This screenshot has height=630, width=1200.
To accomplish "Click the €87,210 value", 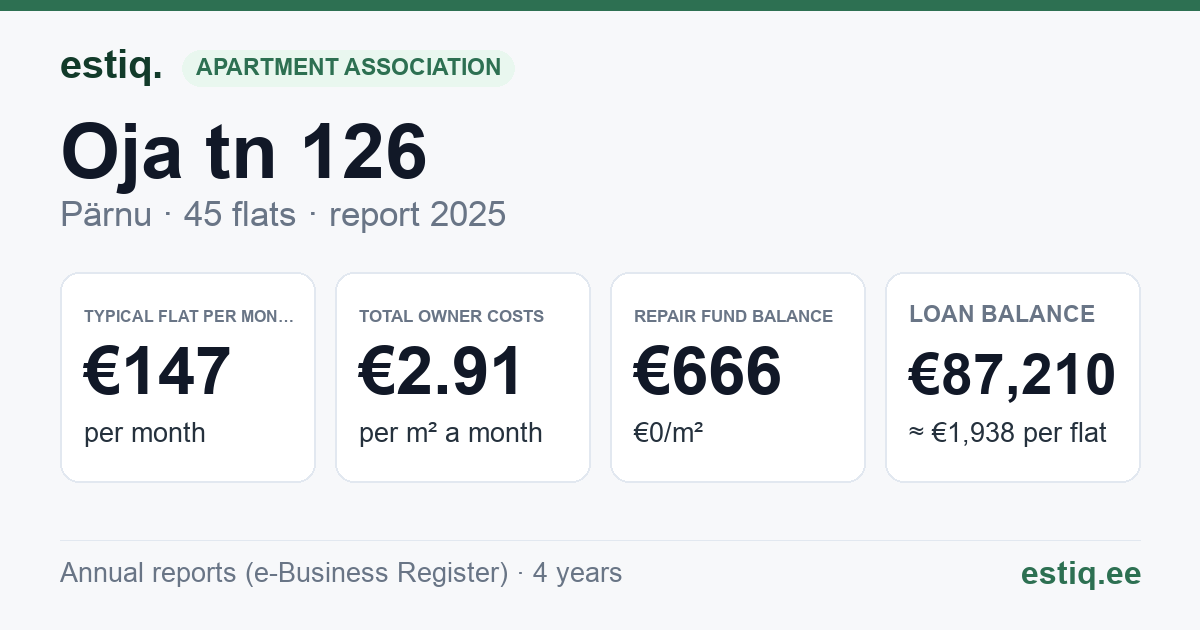I will (1012, 375).
